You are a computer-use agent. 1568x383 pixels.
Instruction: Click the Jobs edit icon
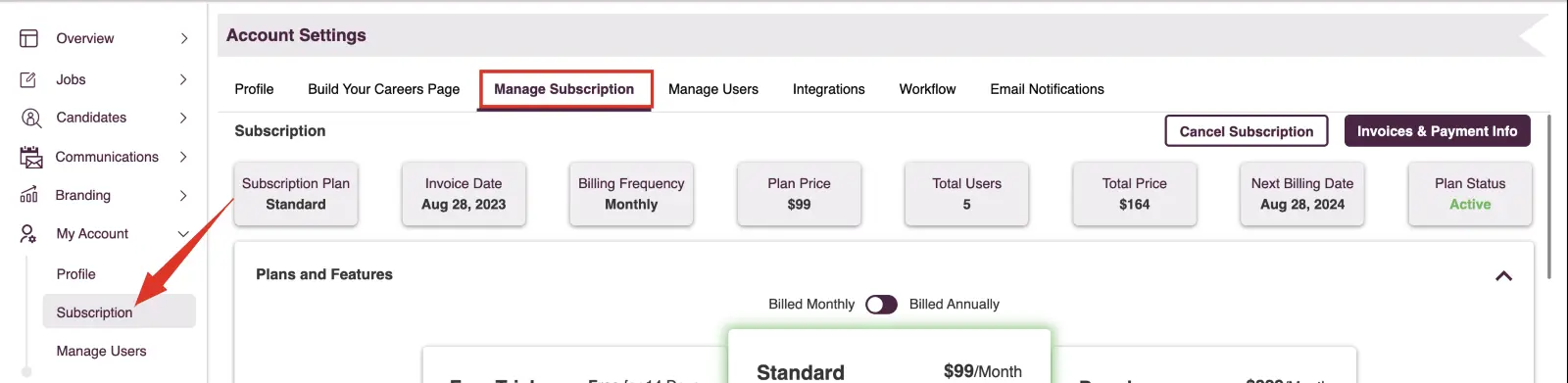coord(28,79)
